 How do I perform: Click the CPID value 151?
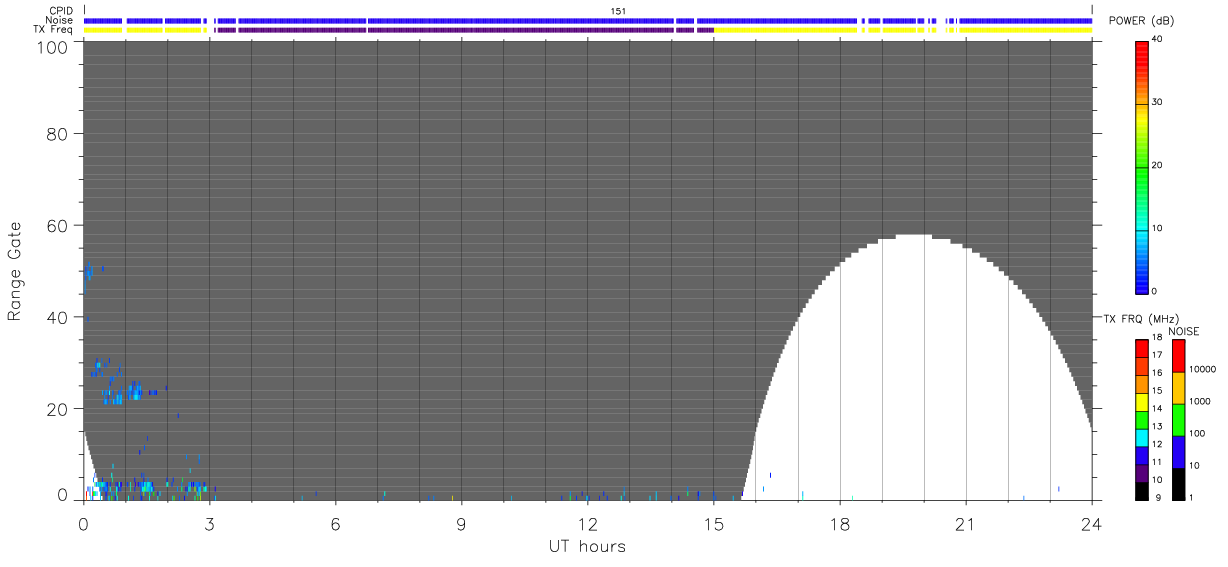point(618,11)
